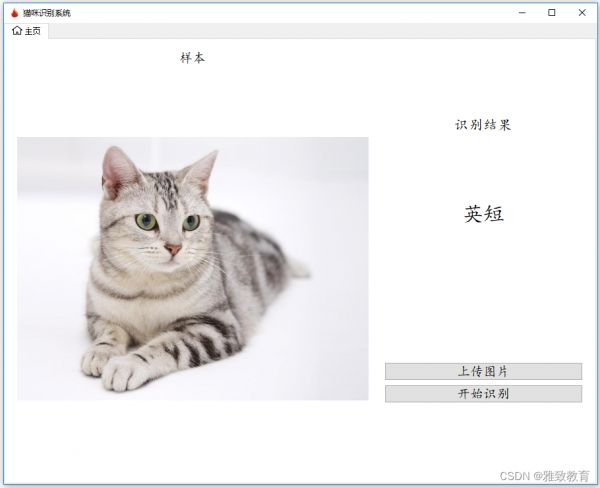Viewport: 600px width, 488px height.
Task: Click the 识别结果 heading label
Action: [x=483, y=125]
